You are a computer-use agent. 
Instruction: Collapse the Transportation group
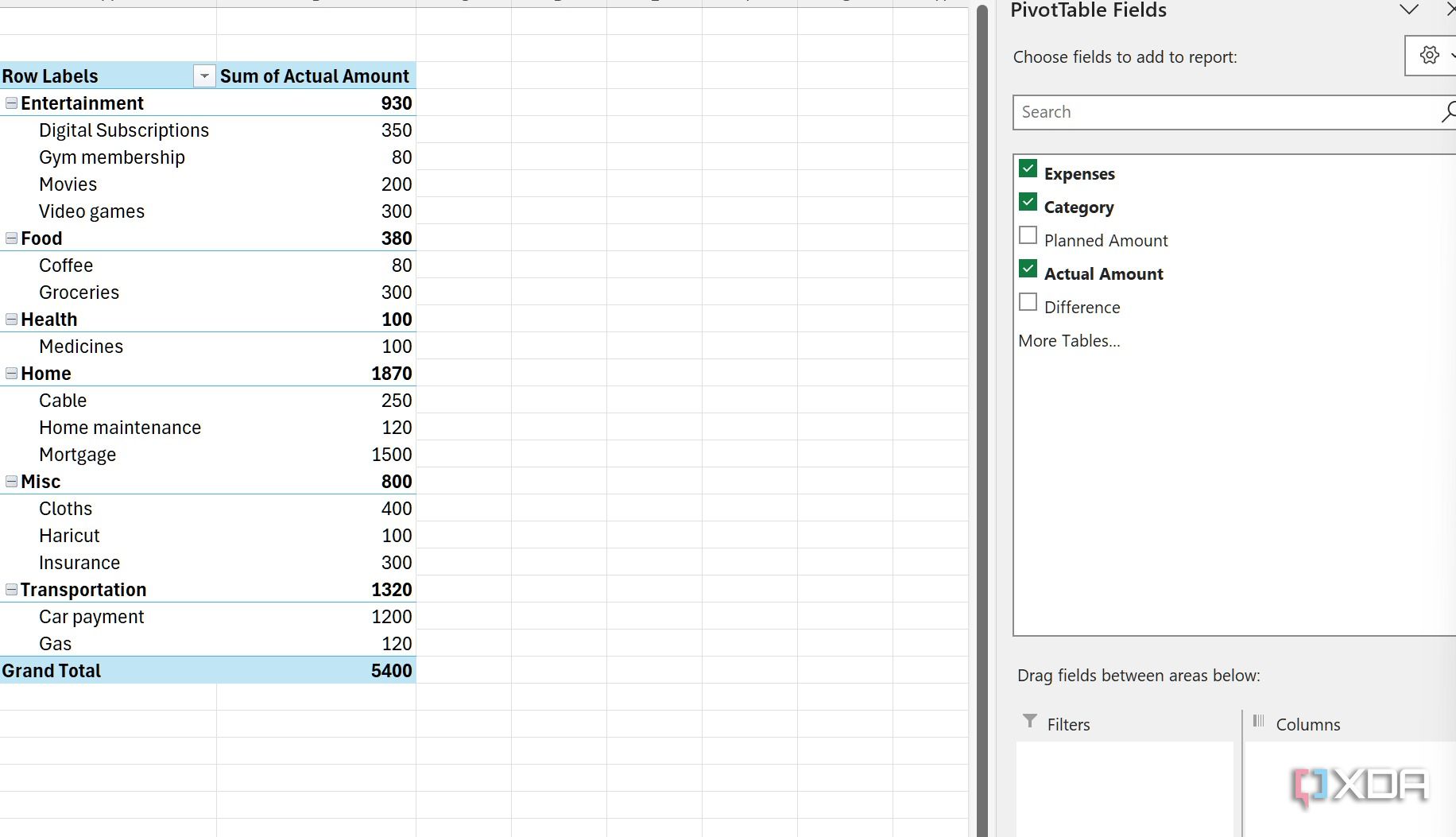10,589
